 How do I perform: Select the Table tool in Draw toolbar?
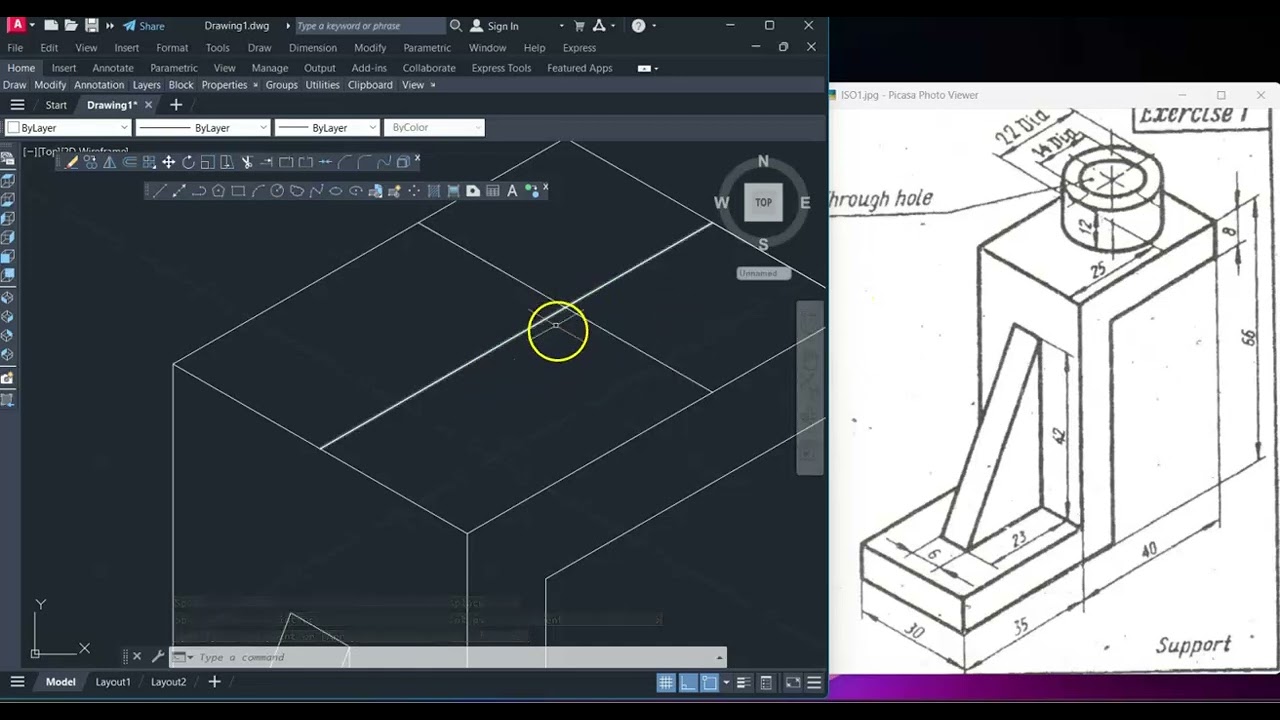(x=492, y=191)
